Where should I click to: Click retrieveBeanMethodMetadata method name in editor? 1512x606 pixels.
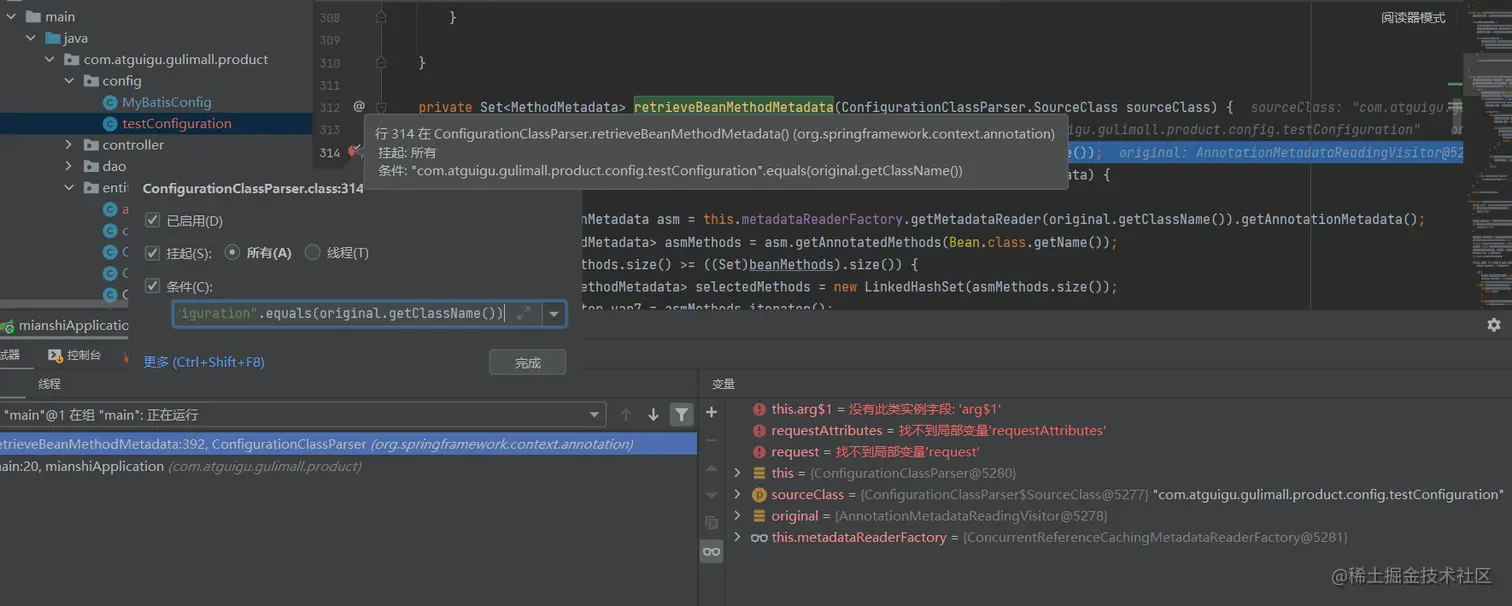733,107
